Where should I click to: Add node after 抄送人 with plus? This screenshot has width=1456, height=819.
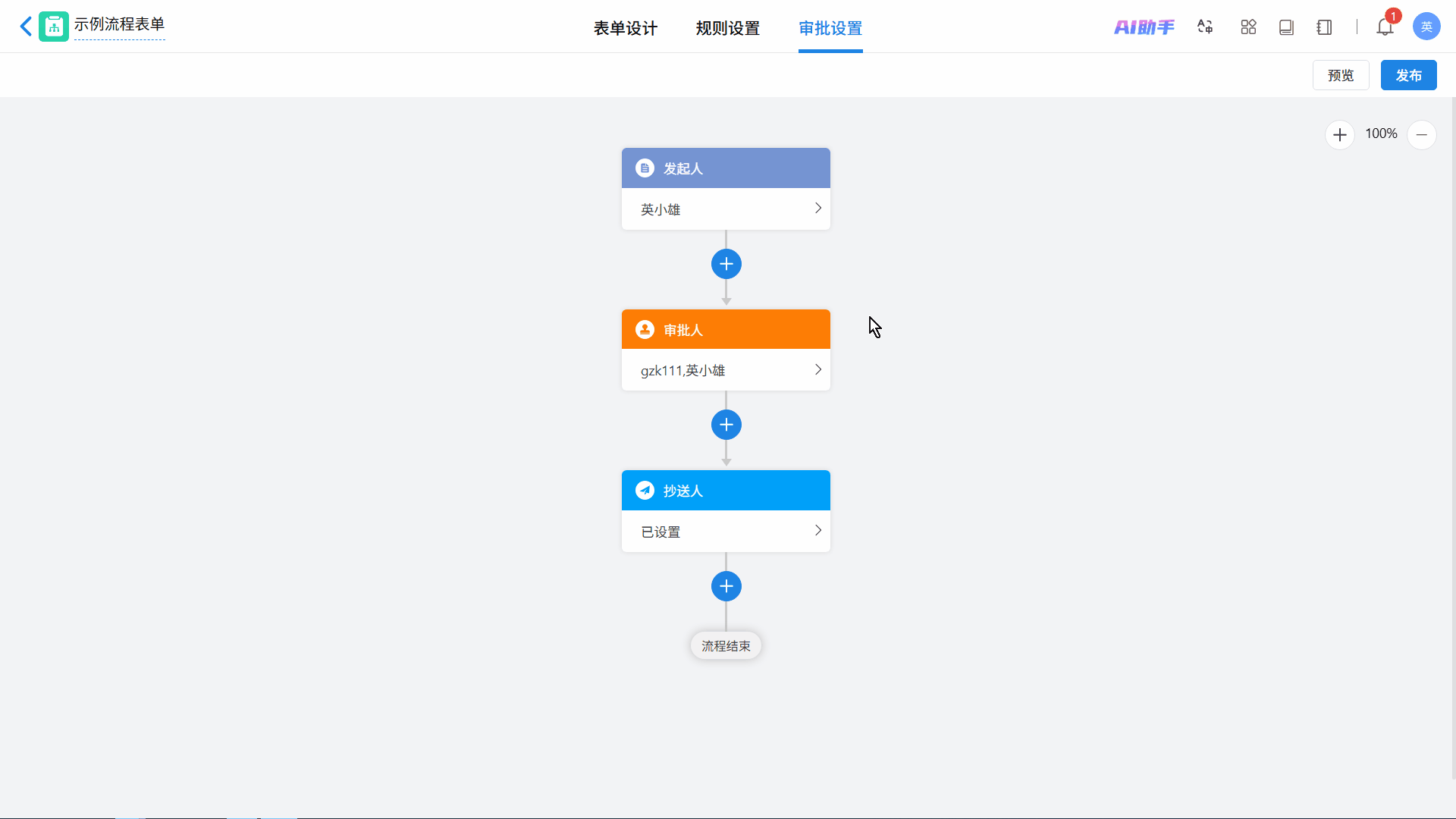pos(726,586)
